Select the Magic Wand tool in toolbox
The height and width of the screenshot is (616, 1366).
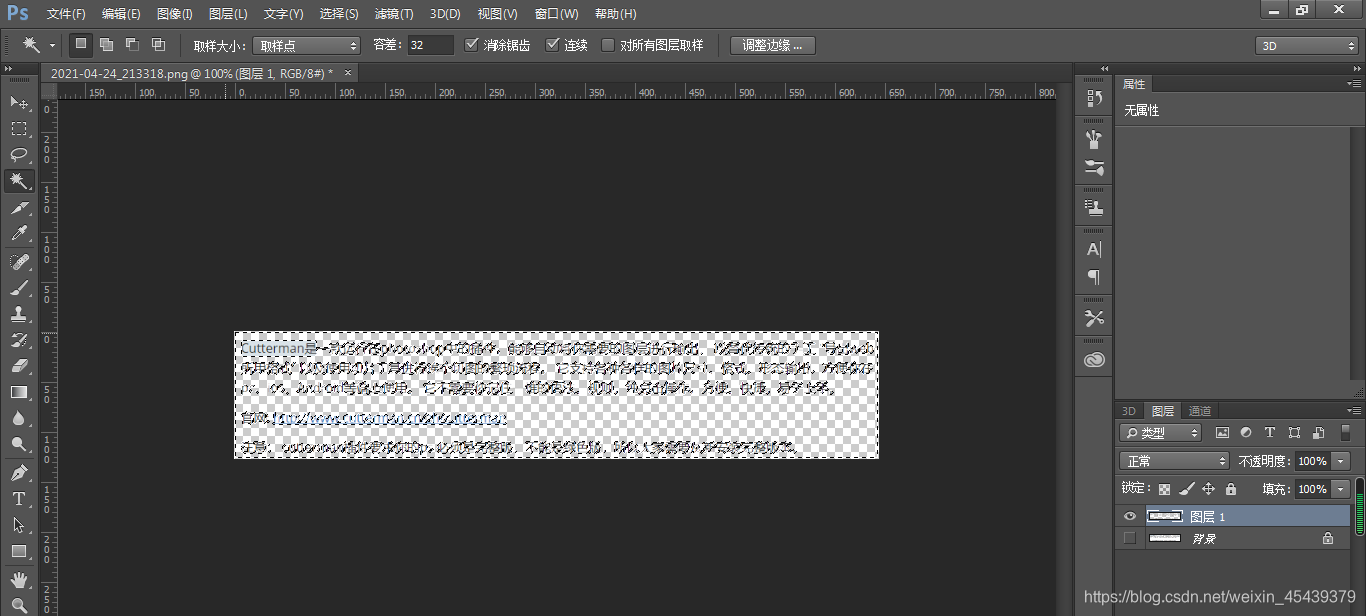point(19,180)
